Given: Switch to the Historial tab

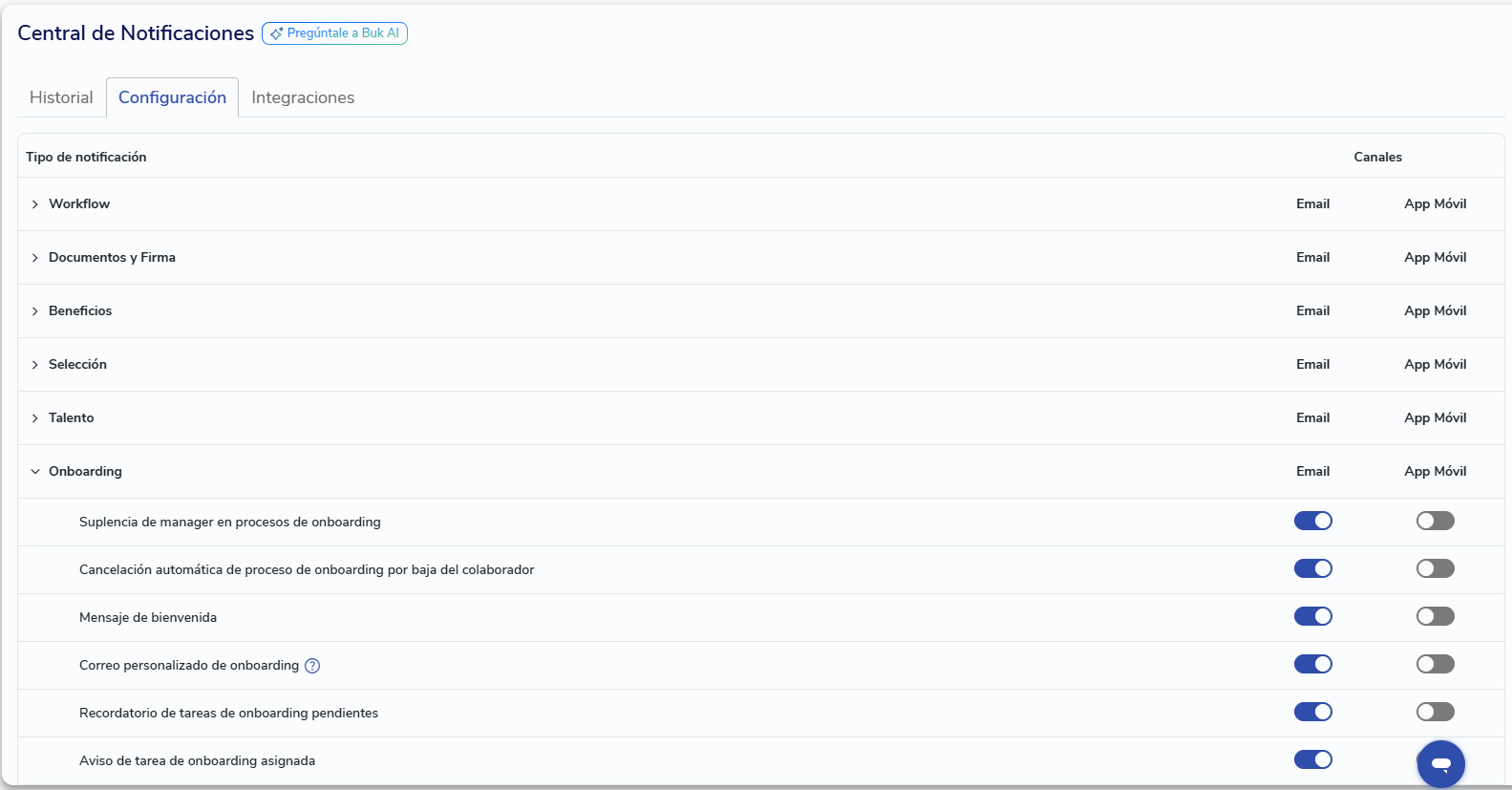Looking at the screenshot, I should [61, 97].
